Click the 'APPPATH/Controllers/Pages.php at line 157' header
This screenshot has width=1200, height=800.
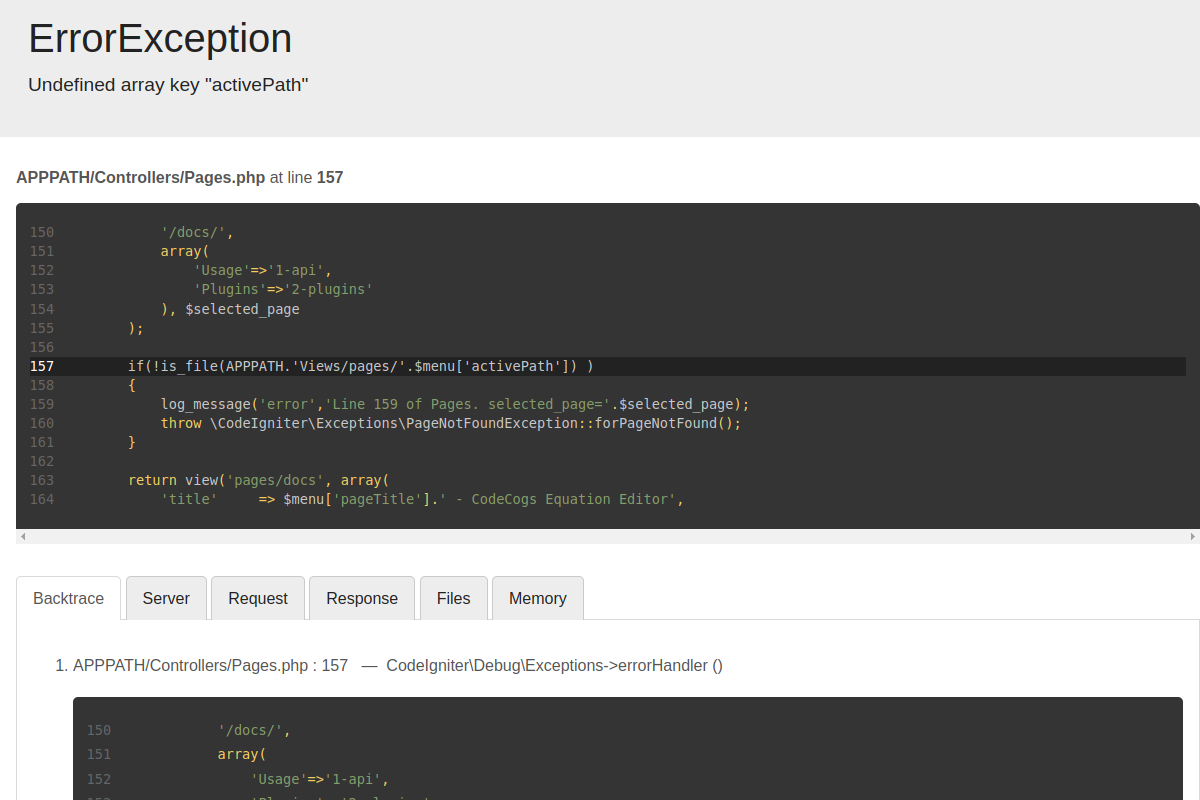click(x=180, y=178)
